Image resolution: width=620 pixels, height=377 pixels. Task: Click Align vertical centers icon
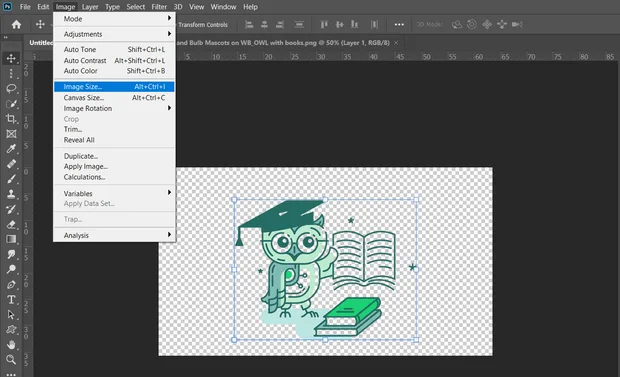(339, 25)
